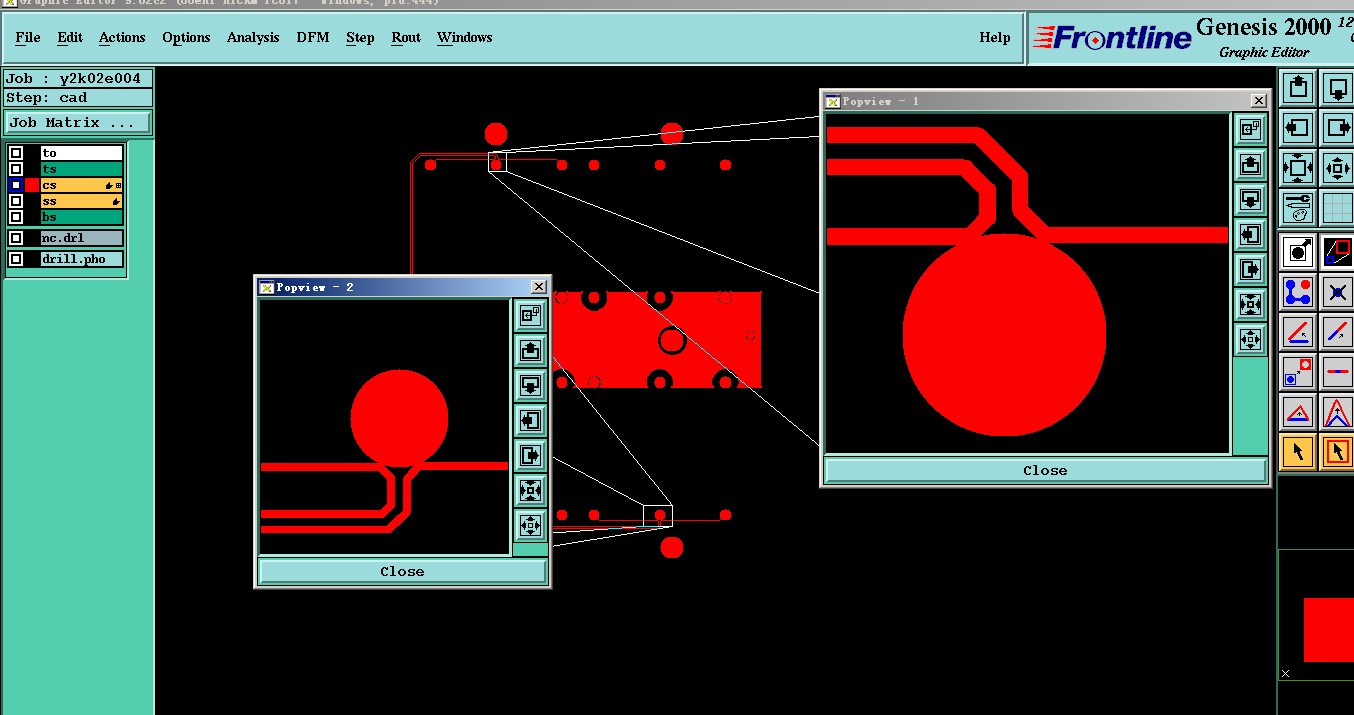Image resolution: width=1354 pixels, height=715 pixels.
Task: Click the red color swatch of cs layer
Action: point(32,185)
